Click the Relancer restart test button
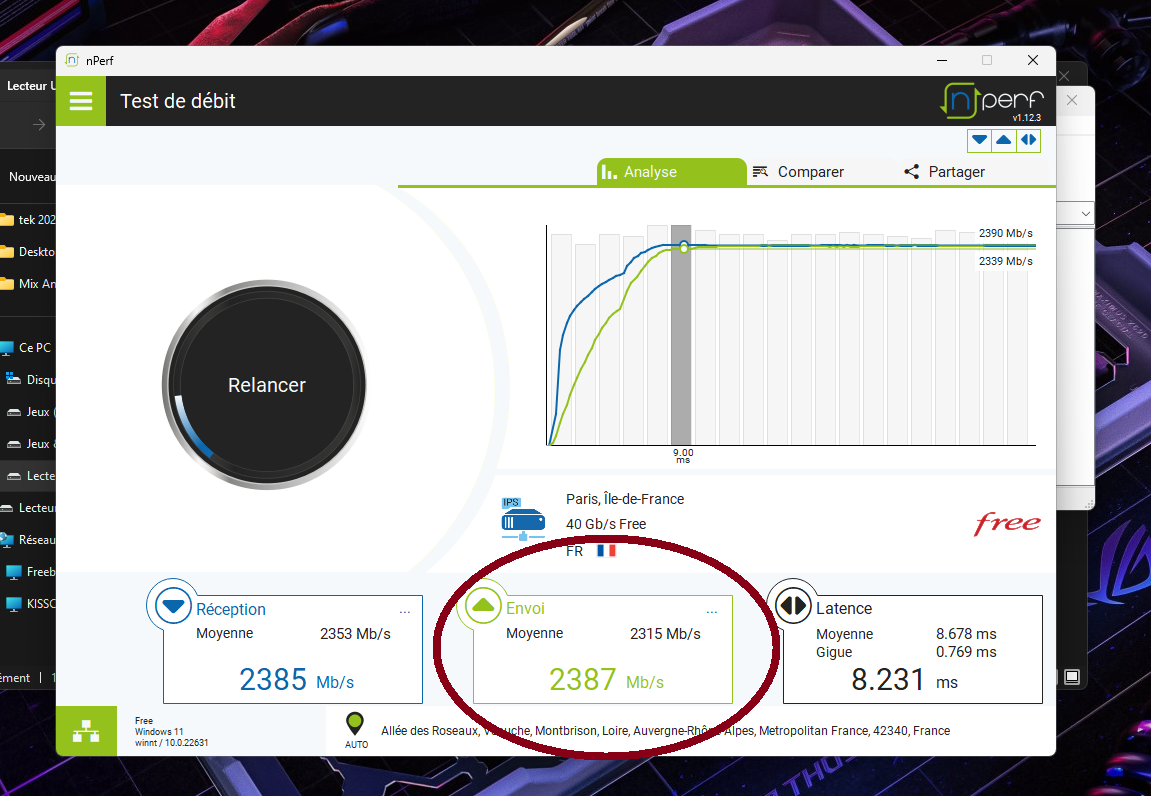 tap(265, 384)
